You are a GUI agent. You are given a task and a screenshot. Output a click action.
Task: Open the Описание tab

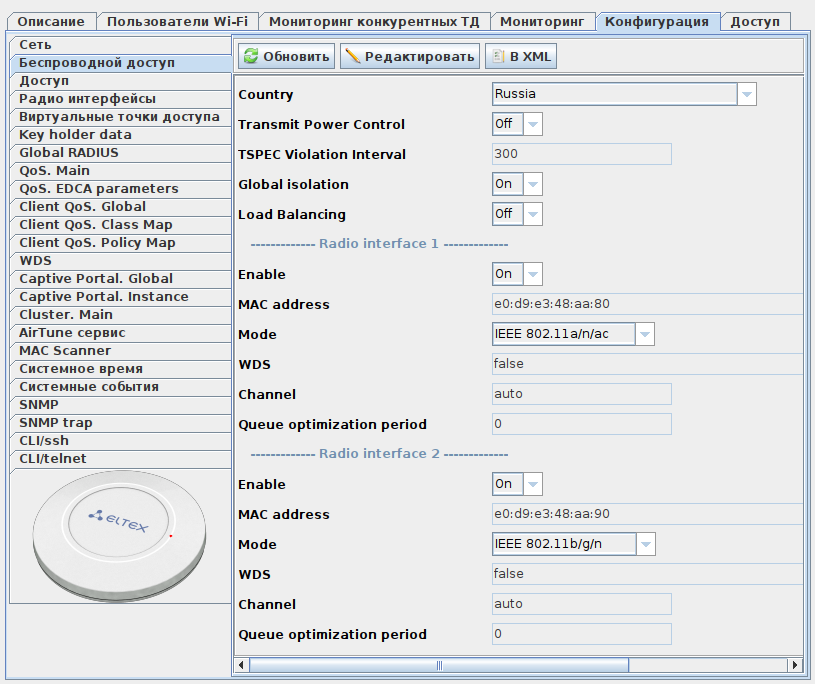51,22
